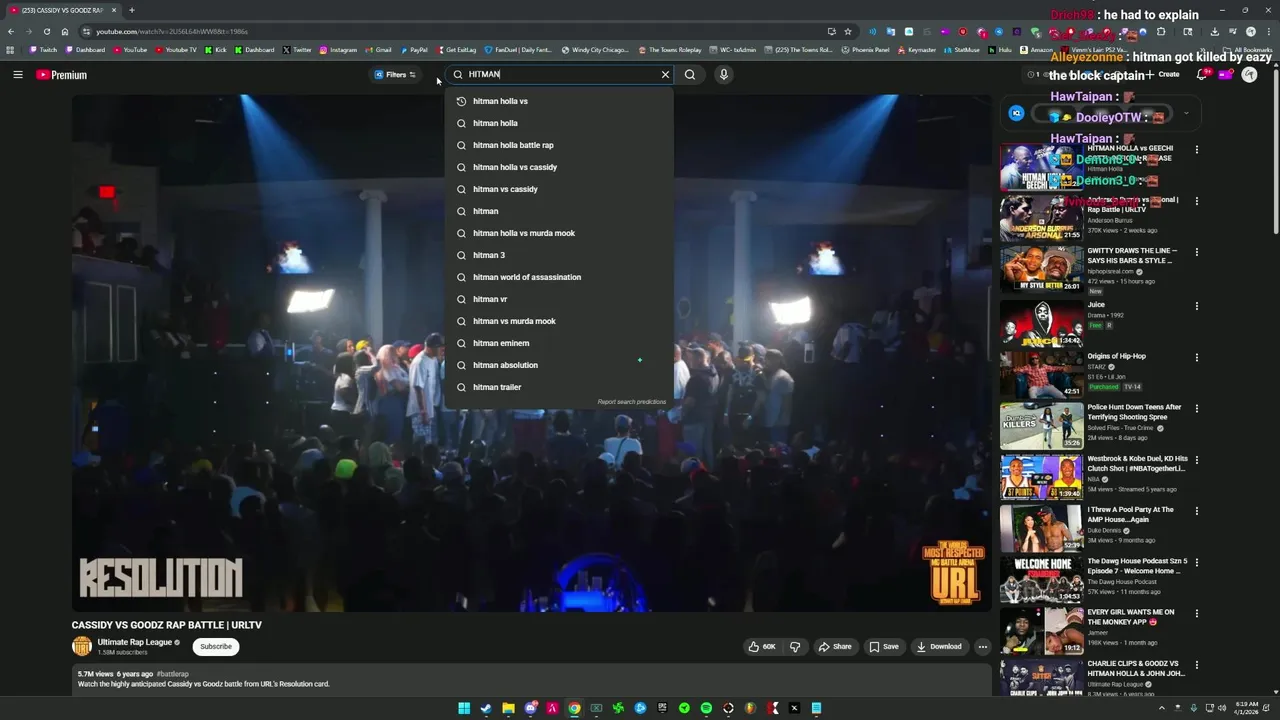This screenshot has height=720, width=1280.
Task: Select suggestion 'hitman holla battle rap'
Action: (x=559, y=145)
